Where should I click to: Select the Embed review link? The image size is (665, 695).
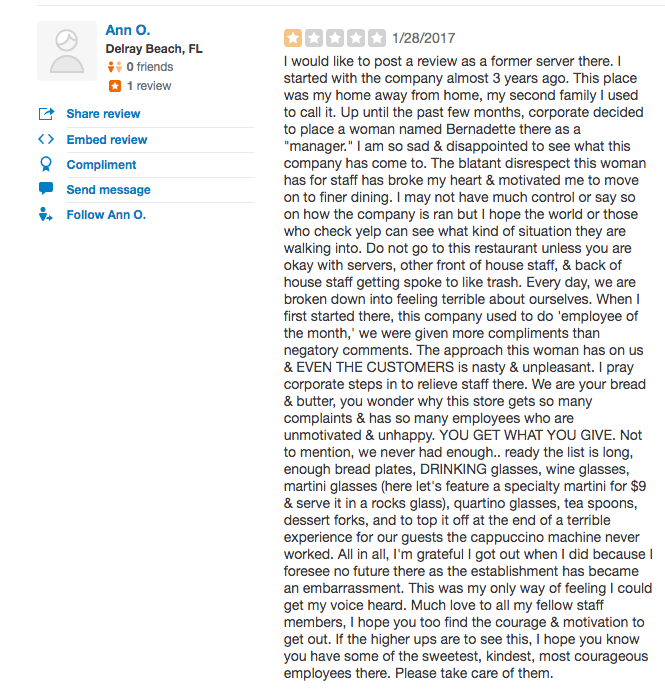click(x=107, y=140)
